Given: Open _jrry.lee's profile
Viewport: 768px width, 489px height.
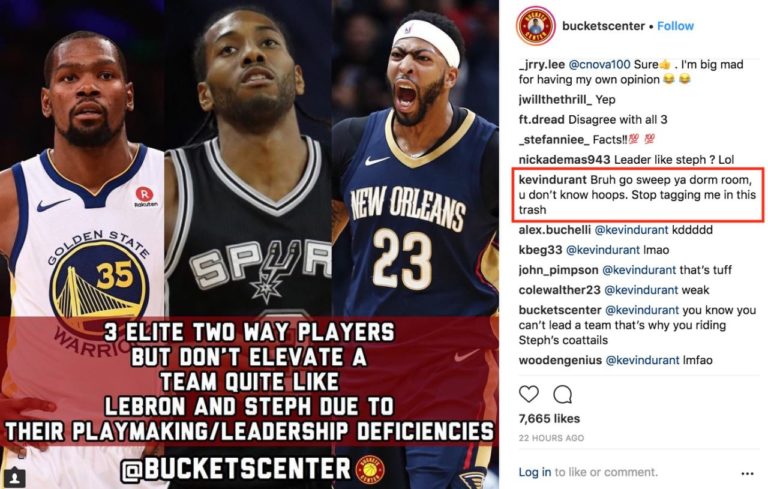Looking at the screenshot, I should point(542,65).
